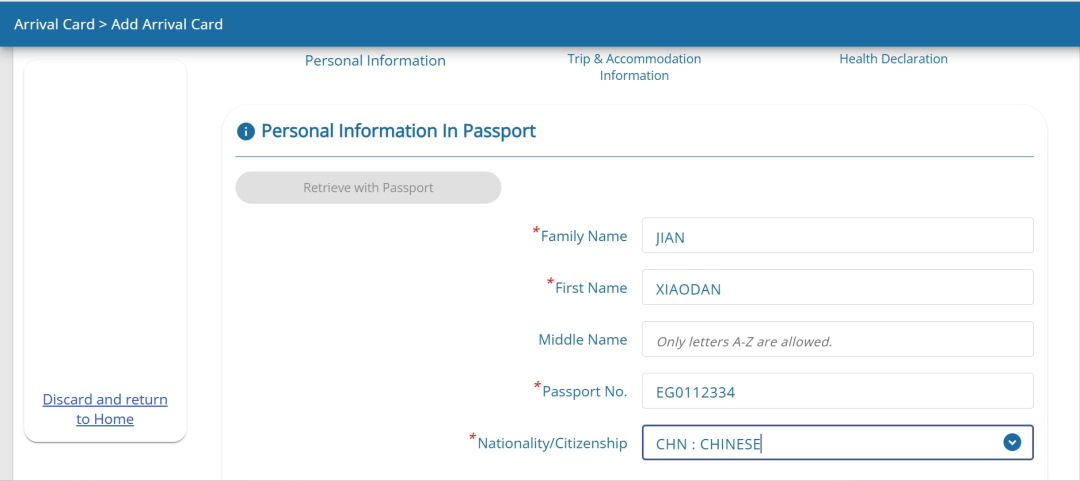Click the Nationality/Citizenship label

click(552, 443)
